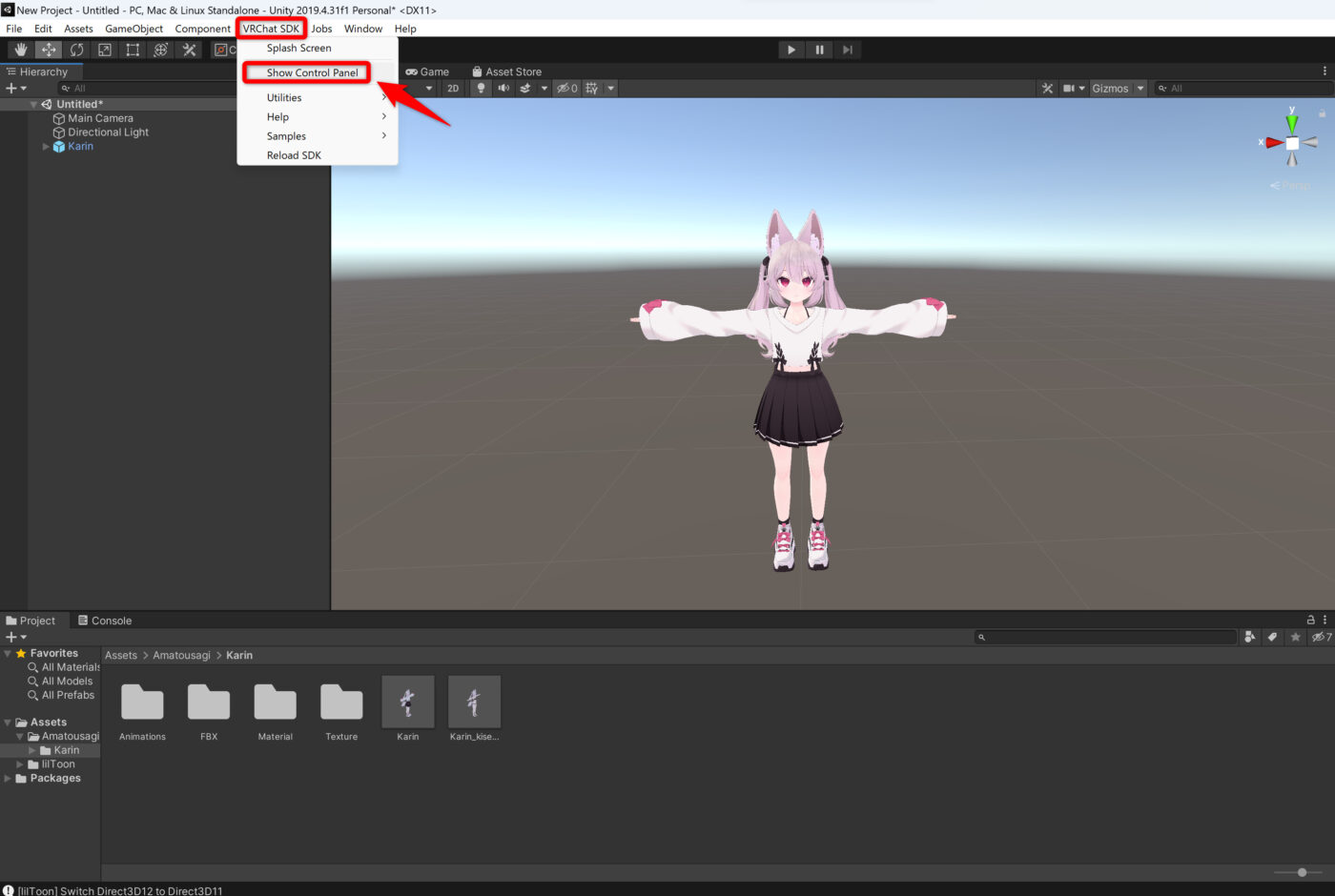Choose Show Control Panel menu item
Viewport: 1335px width, 896px height.
coord(312,72)
